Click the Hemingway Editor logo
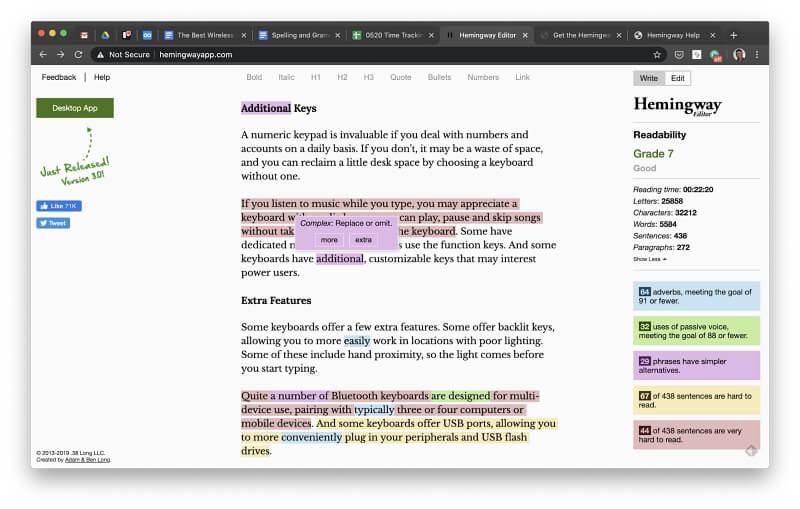This screenshot has height=509, width=800. point(678,106)
